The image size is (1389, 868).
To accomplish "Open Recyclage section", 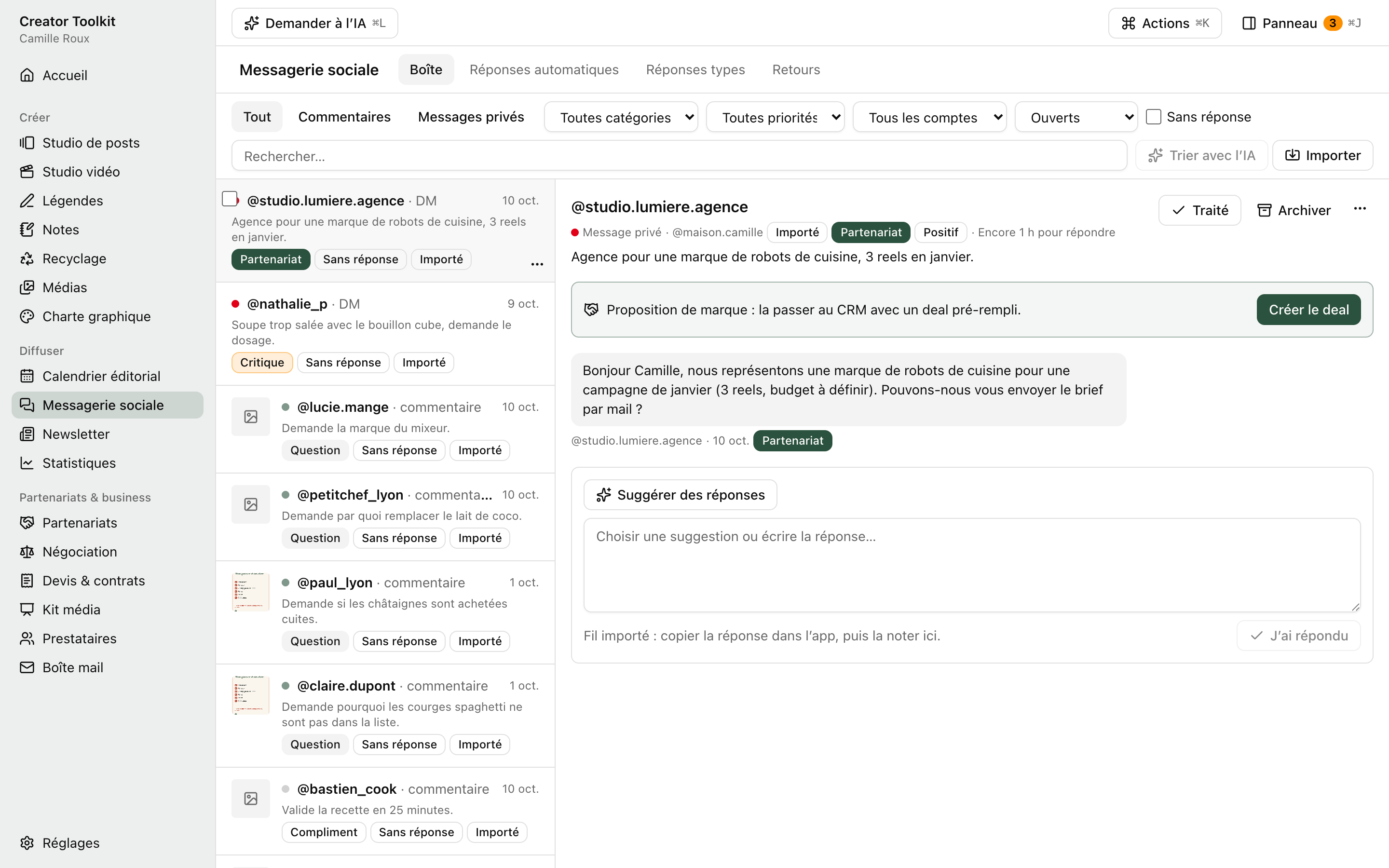I will coord(108,258).
